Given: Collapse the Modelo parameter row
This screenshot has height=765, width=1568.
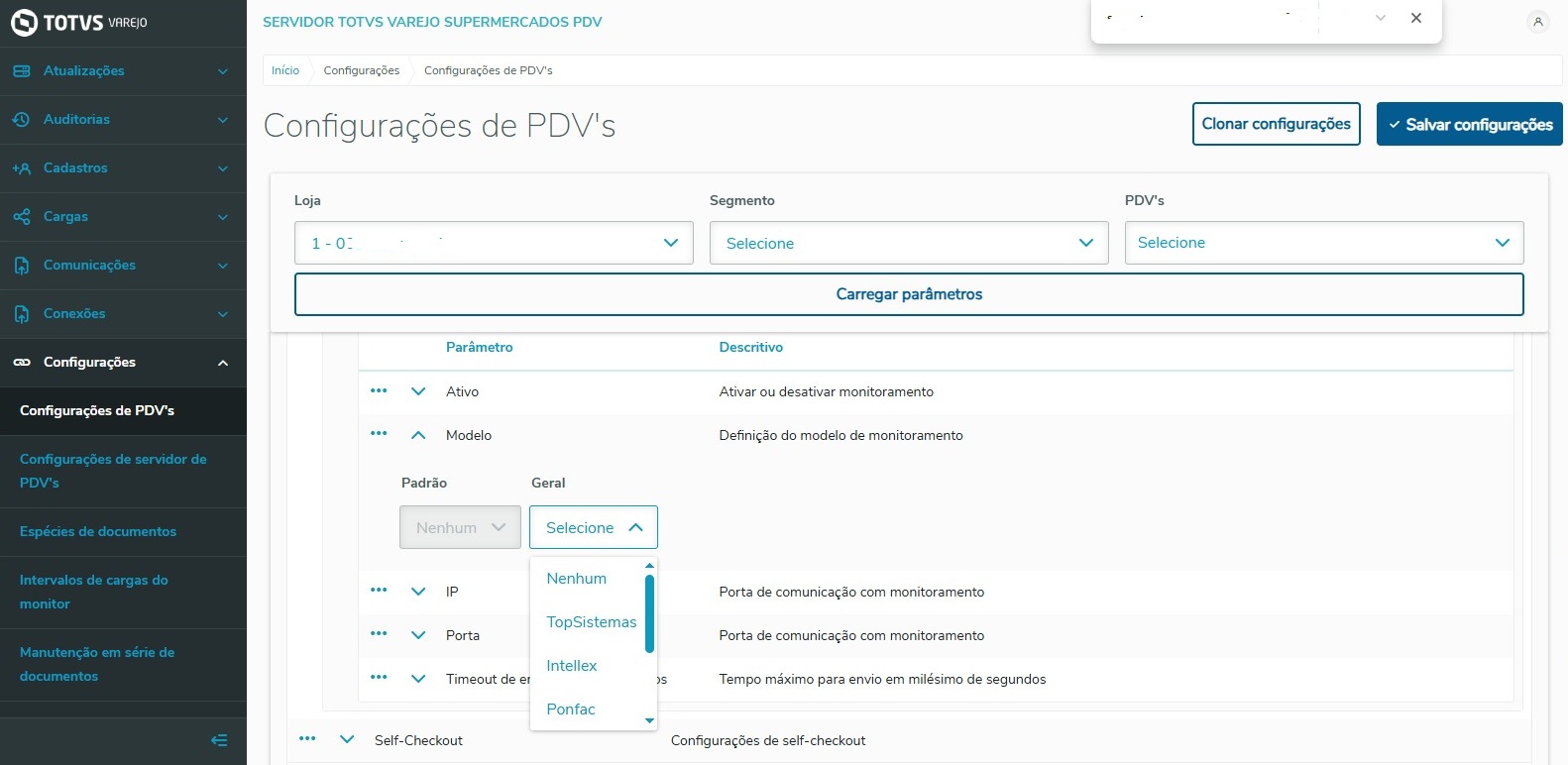Looking at the screenshot, I should (418, 435).
